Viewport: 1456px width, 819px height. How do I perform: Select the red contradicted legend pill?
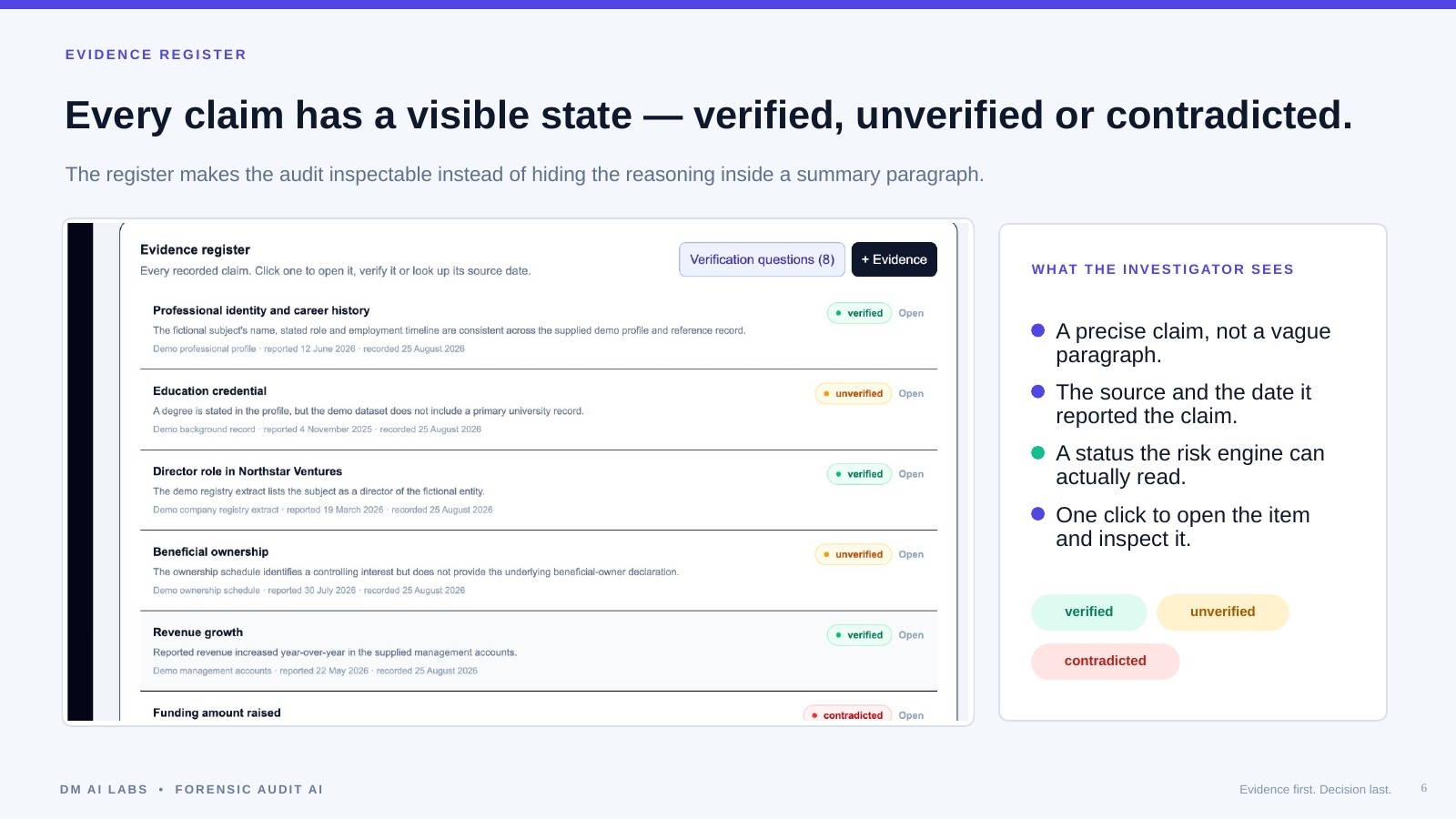point(1105,662)
